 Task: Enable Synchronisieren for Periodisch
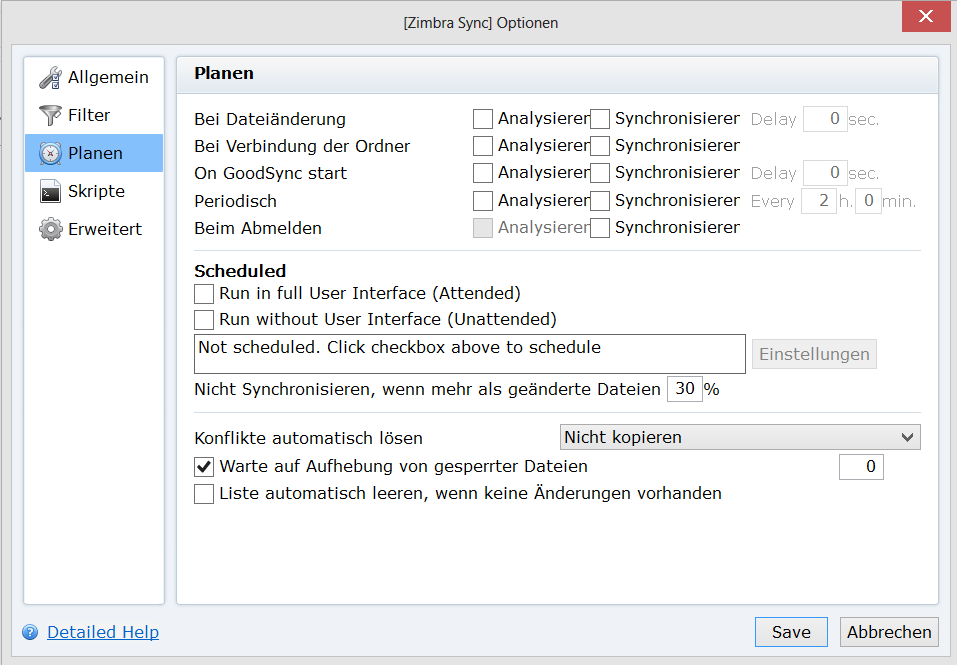coord(600,201)
